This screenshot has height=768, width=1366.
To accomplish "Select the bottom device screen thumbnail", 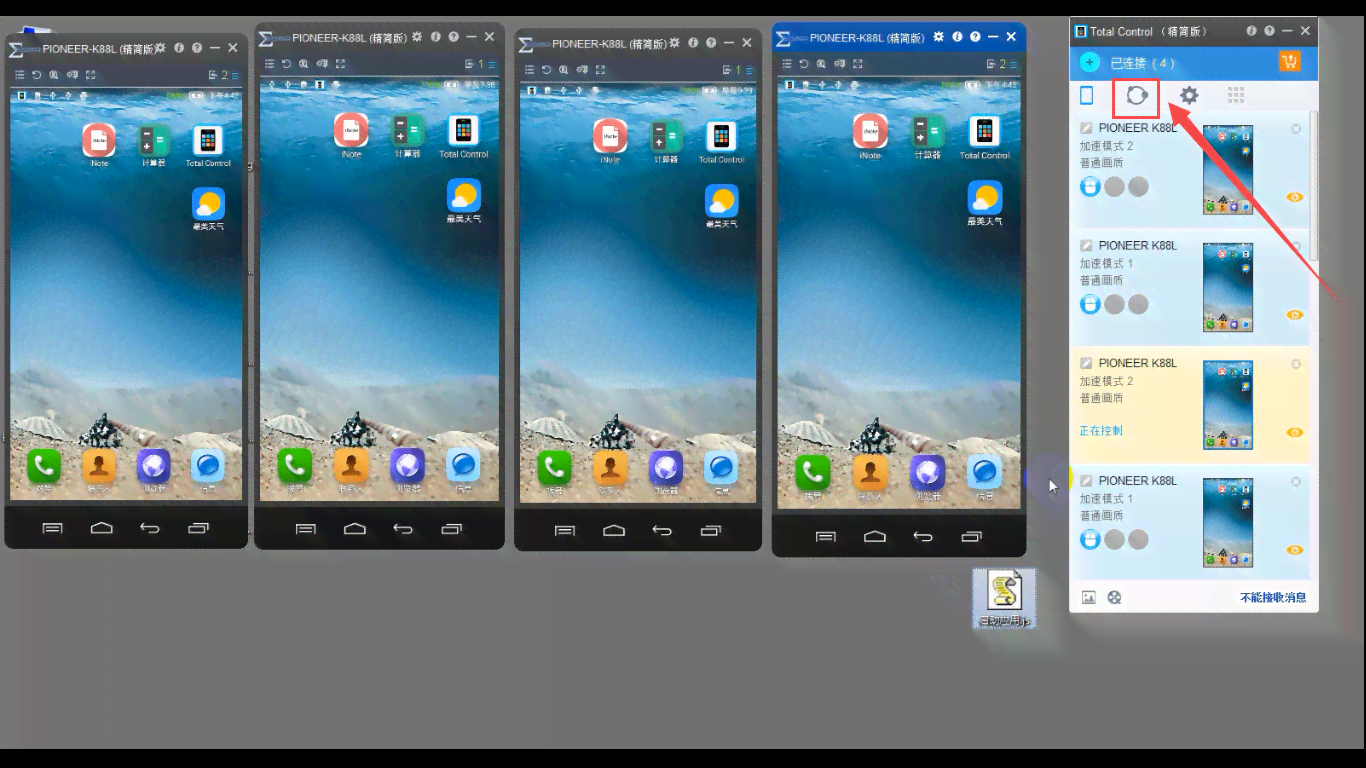I will pyautogui.click(x=1228, y=523).
